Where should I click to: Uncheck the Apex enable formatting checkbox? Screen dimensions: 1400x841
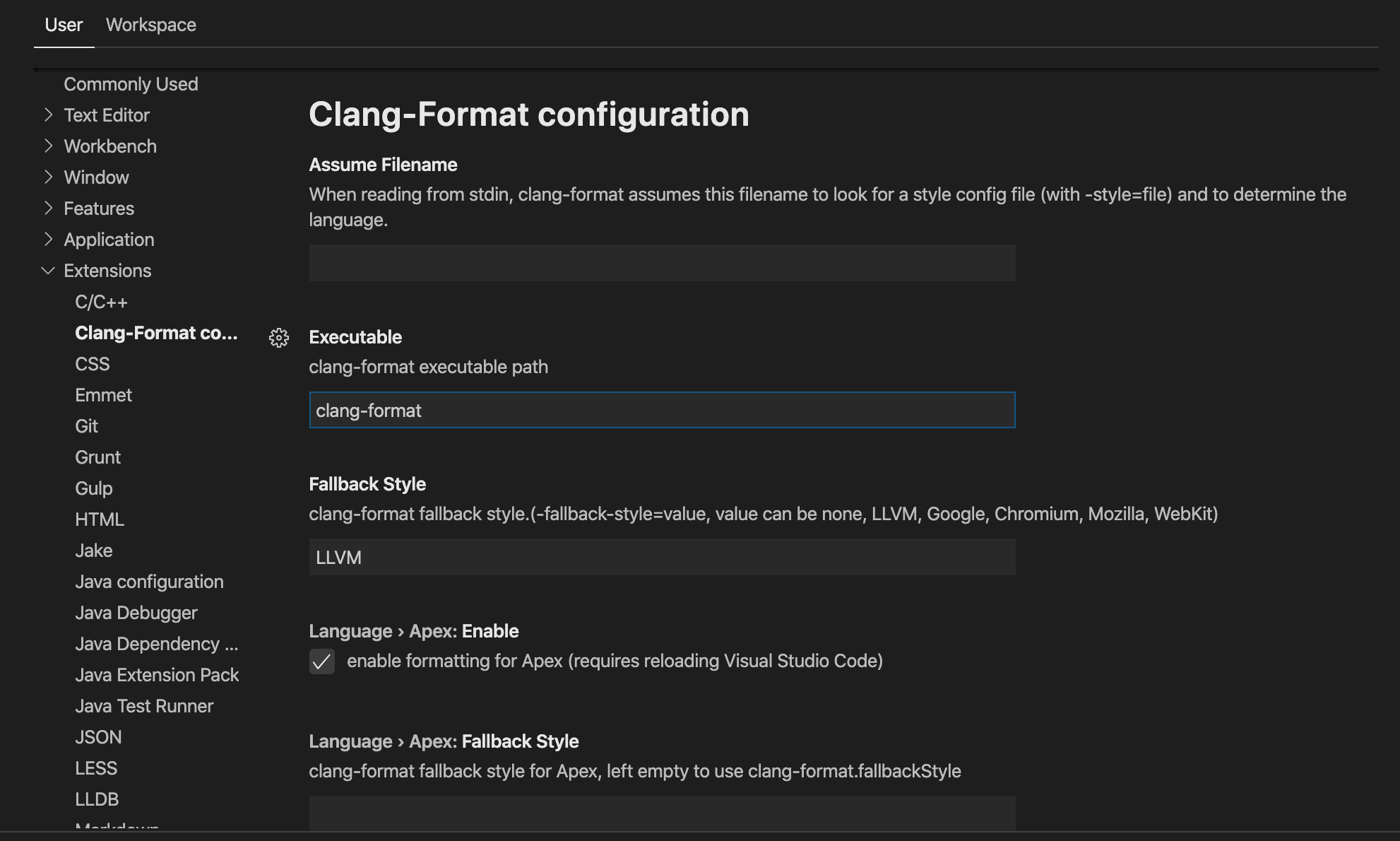click(322, 661)
